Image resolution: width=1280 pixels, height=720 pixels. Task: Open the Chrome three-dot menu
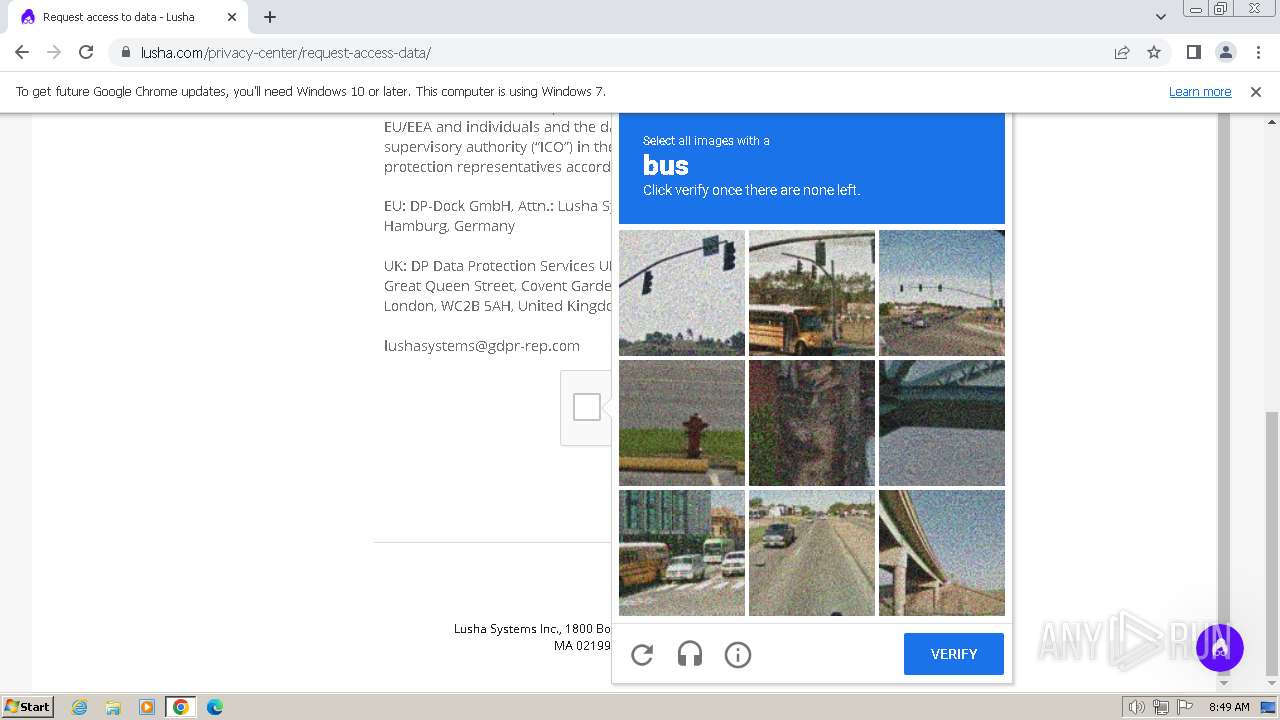pos(1258,52)
